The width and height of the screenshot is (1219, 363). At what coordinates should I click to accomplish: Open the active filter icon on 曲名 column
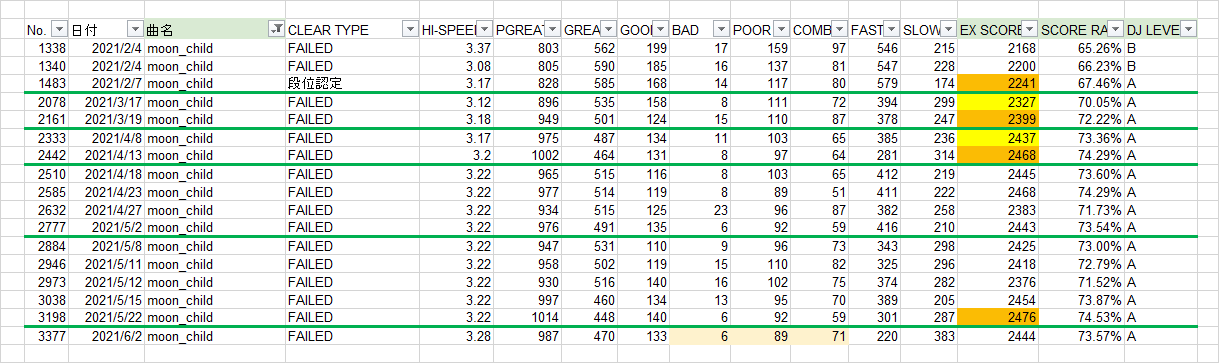pos(276,30)
